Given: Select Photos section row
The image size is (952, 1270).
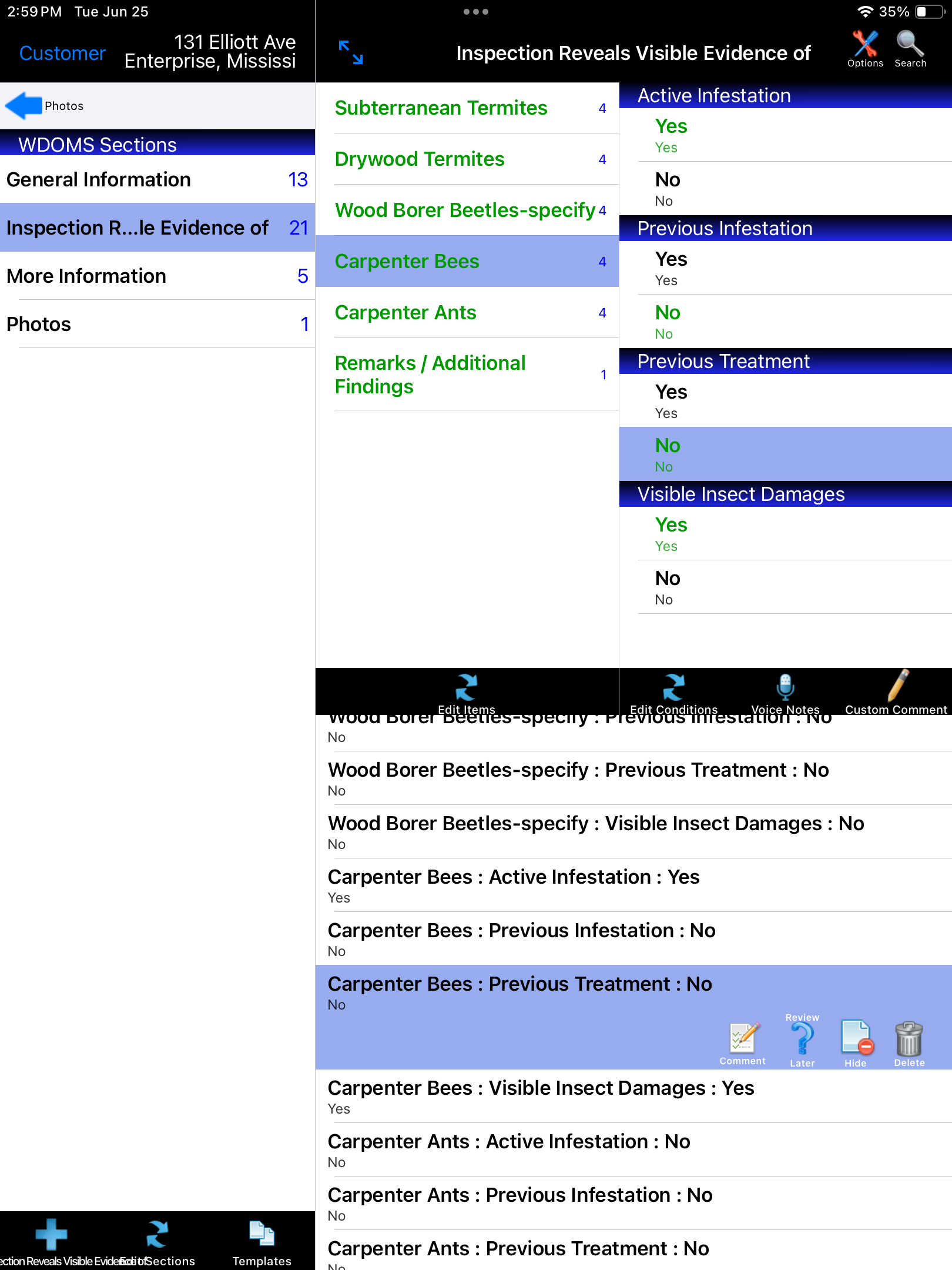Looking at the screenshot, I should click(x=157, y=324).
